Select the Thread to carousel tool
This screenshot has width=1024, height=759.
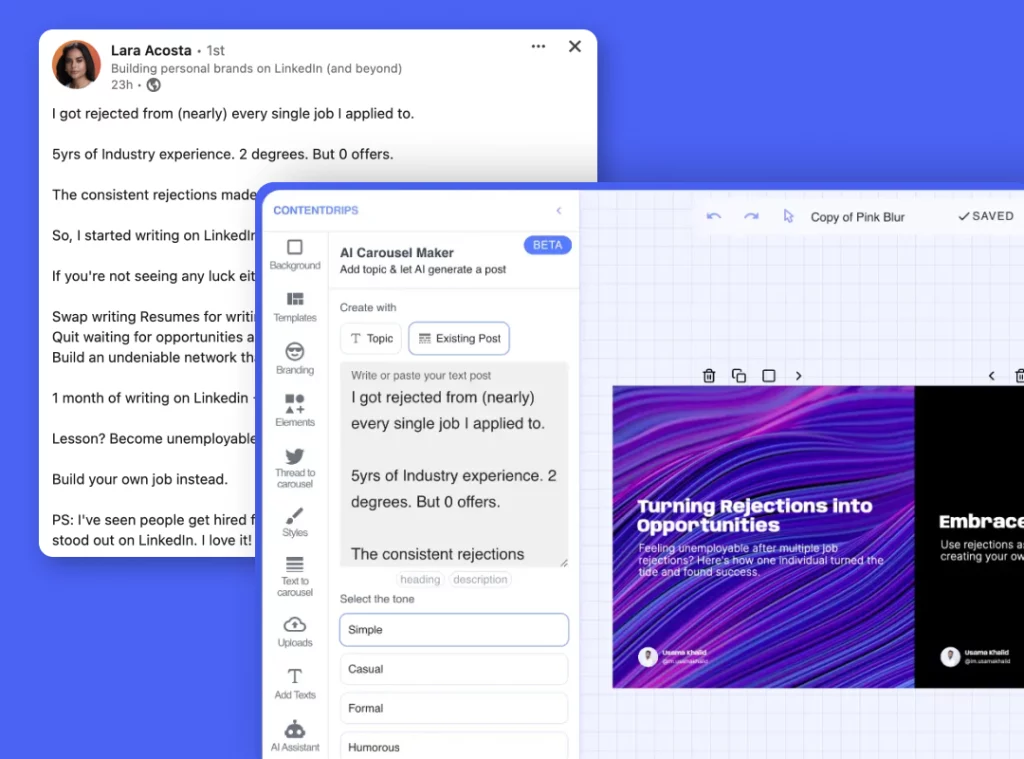[295, 467]
